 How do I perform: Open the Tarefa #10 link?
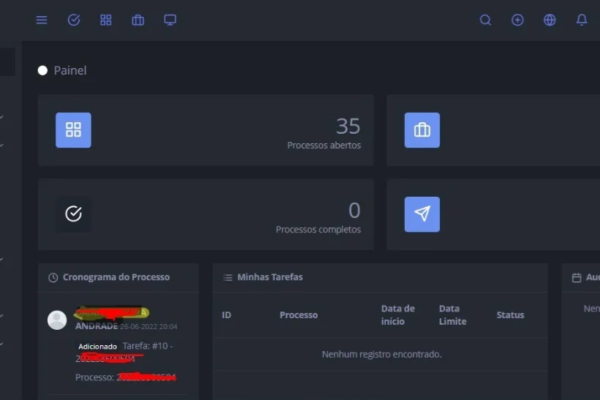(148, 346)
